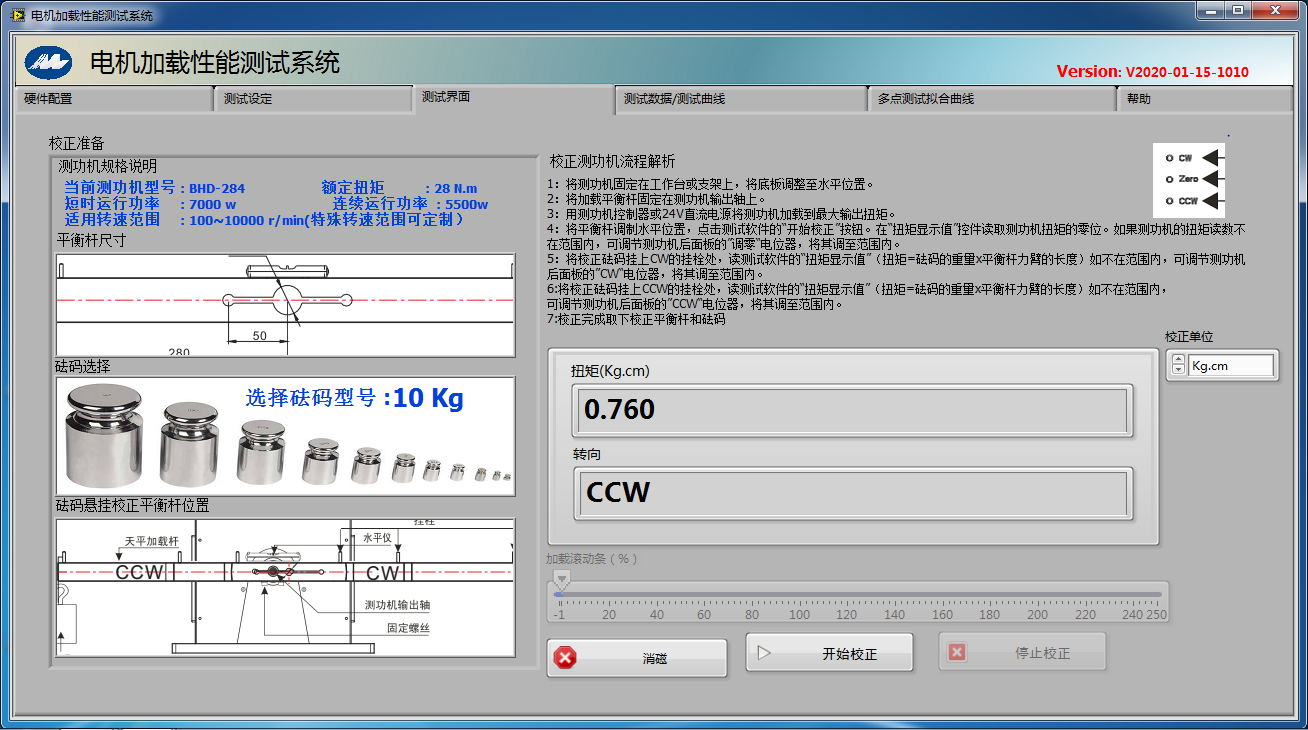
Task: Click the CCW arrow in potentiometer diagram
Action: (1211, 201)
